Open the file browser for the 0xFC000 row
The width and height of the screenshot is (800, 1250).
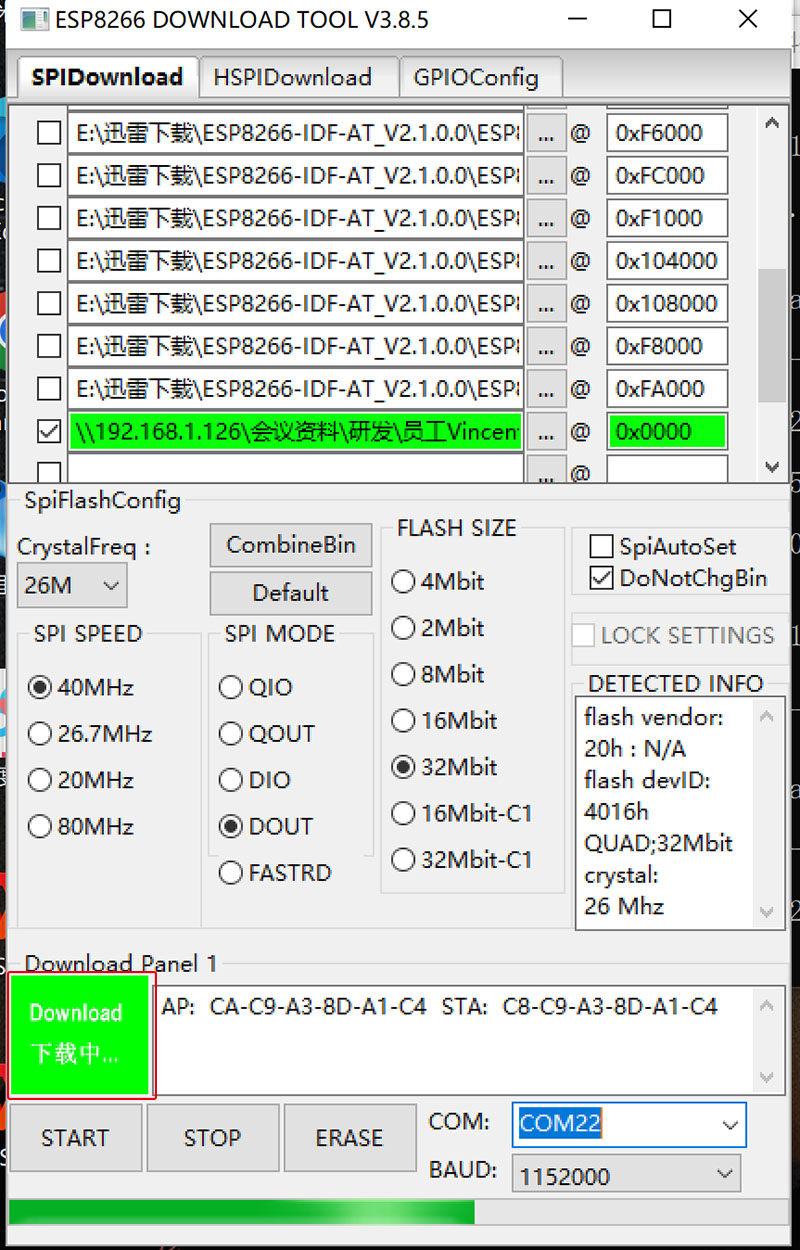point(546,176)
